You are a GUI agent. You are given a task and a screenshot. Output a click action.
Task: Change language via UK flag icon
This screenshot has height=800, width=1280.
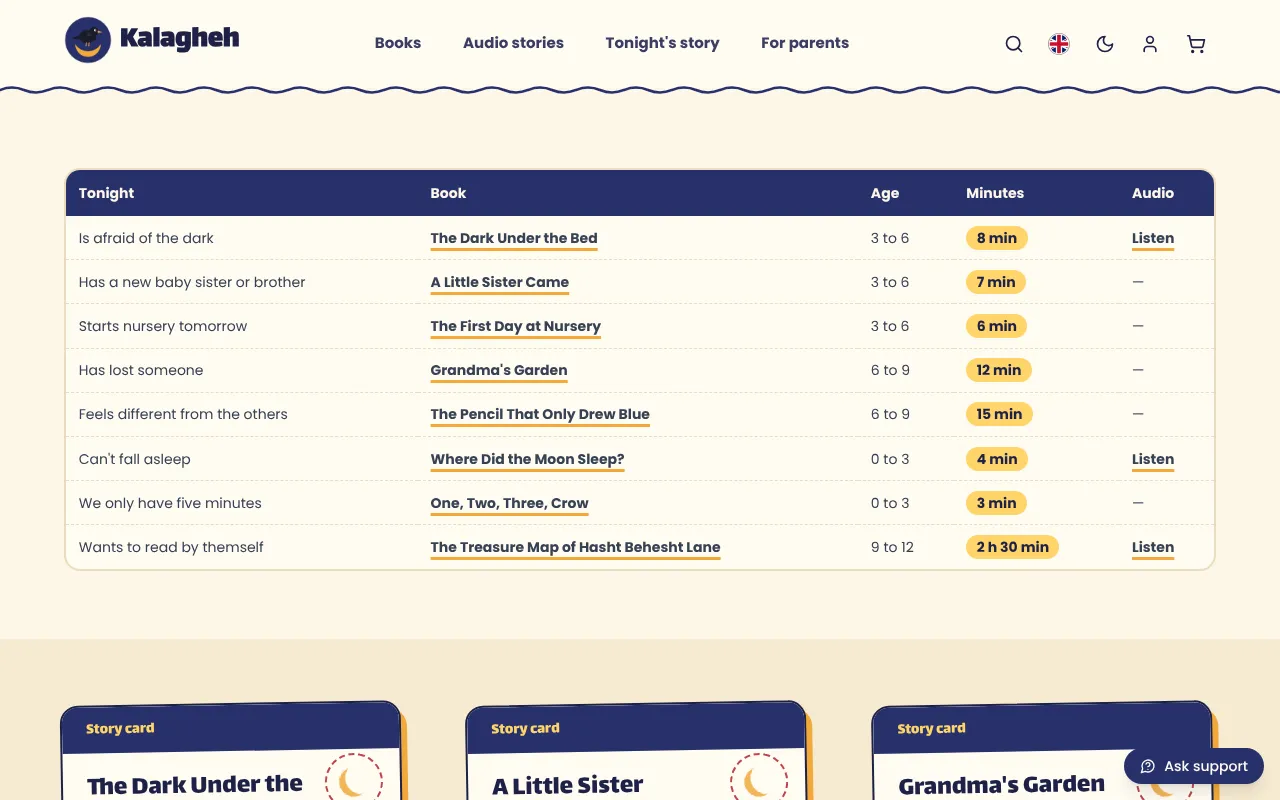tap(1059, 44)
